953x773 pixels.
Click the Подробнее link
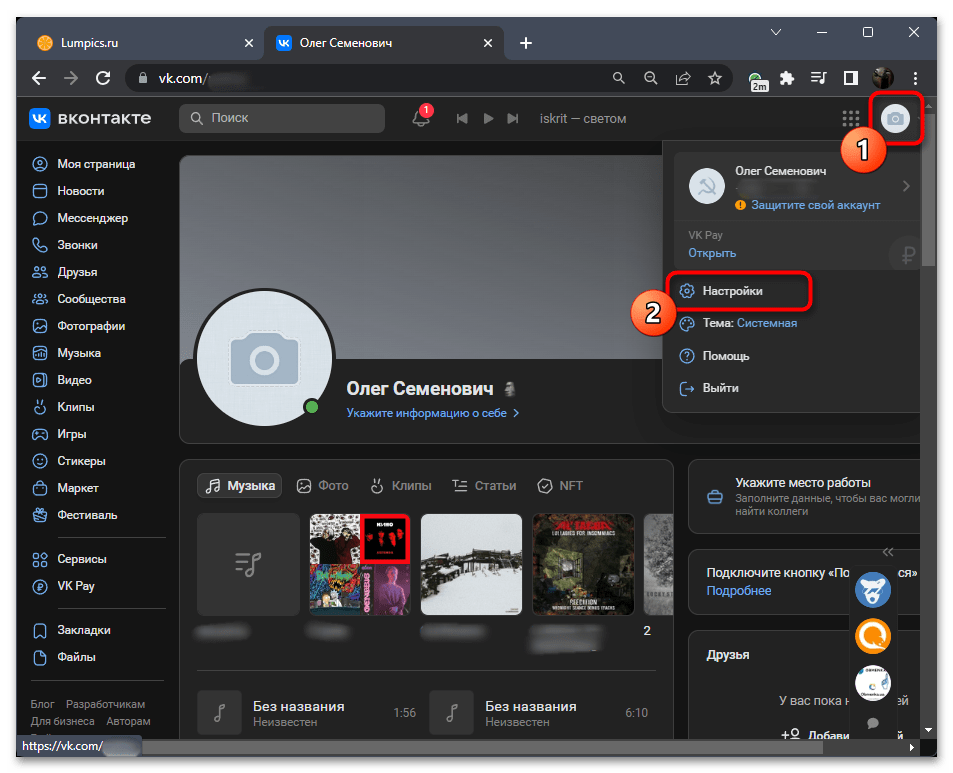click(x=738, y=591)
